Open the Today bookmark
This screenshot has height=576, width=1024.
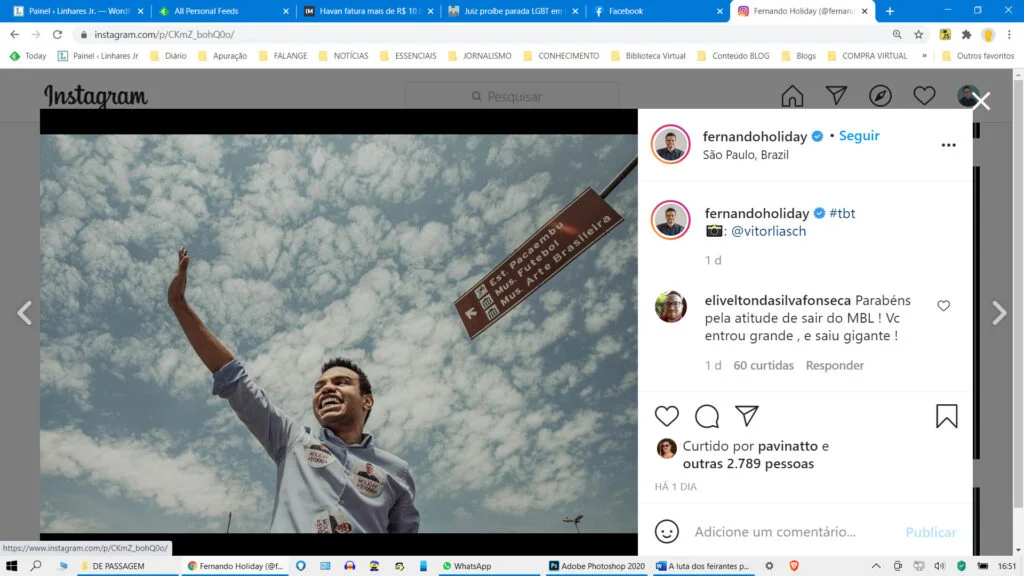click(28, 56)
